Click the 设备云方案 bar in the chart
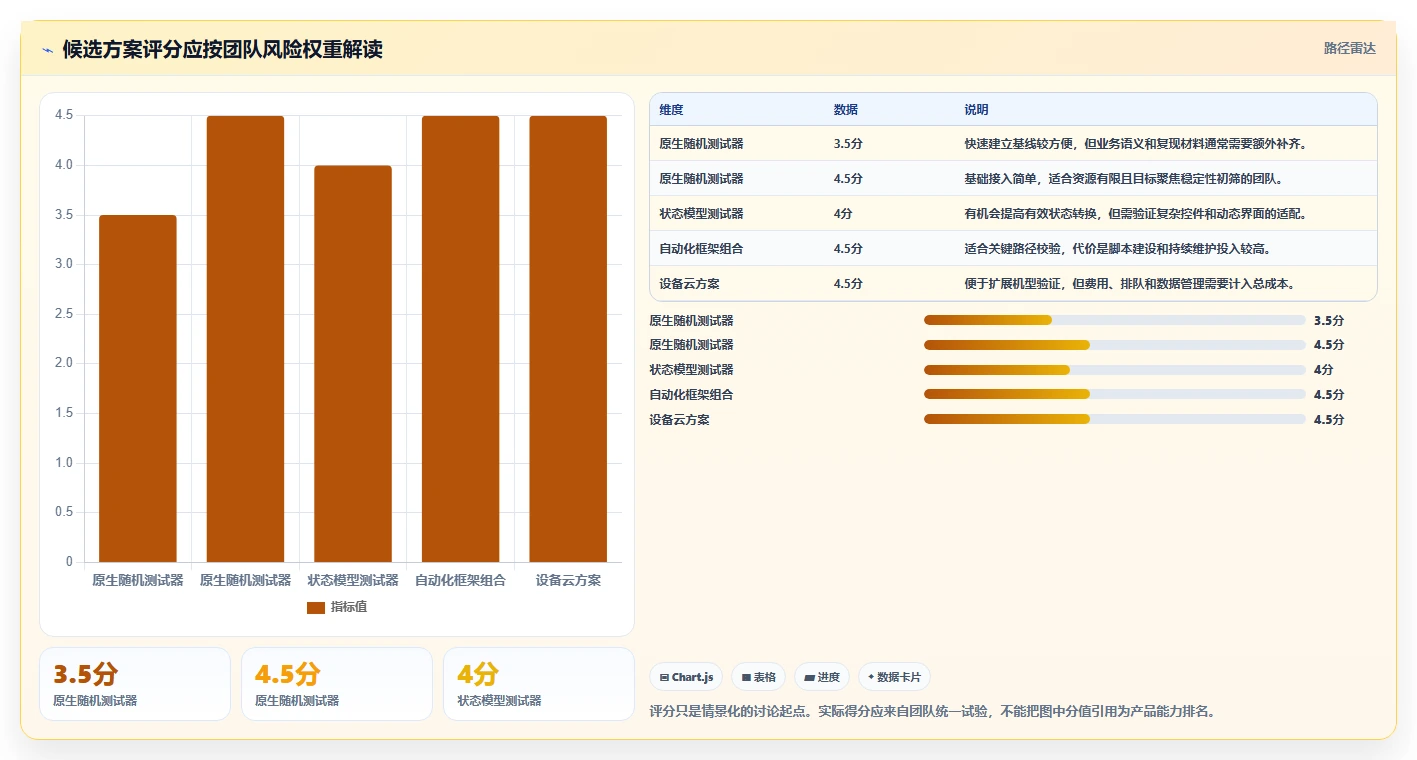1417x760 pixels. tap(568, 339)
